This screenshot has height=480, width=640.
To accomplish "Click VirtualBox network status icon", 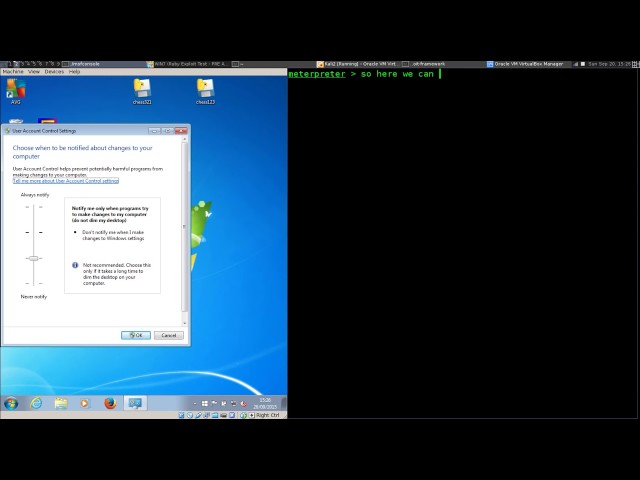I will point(207,415).
